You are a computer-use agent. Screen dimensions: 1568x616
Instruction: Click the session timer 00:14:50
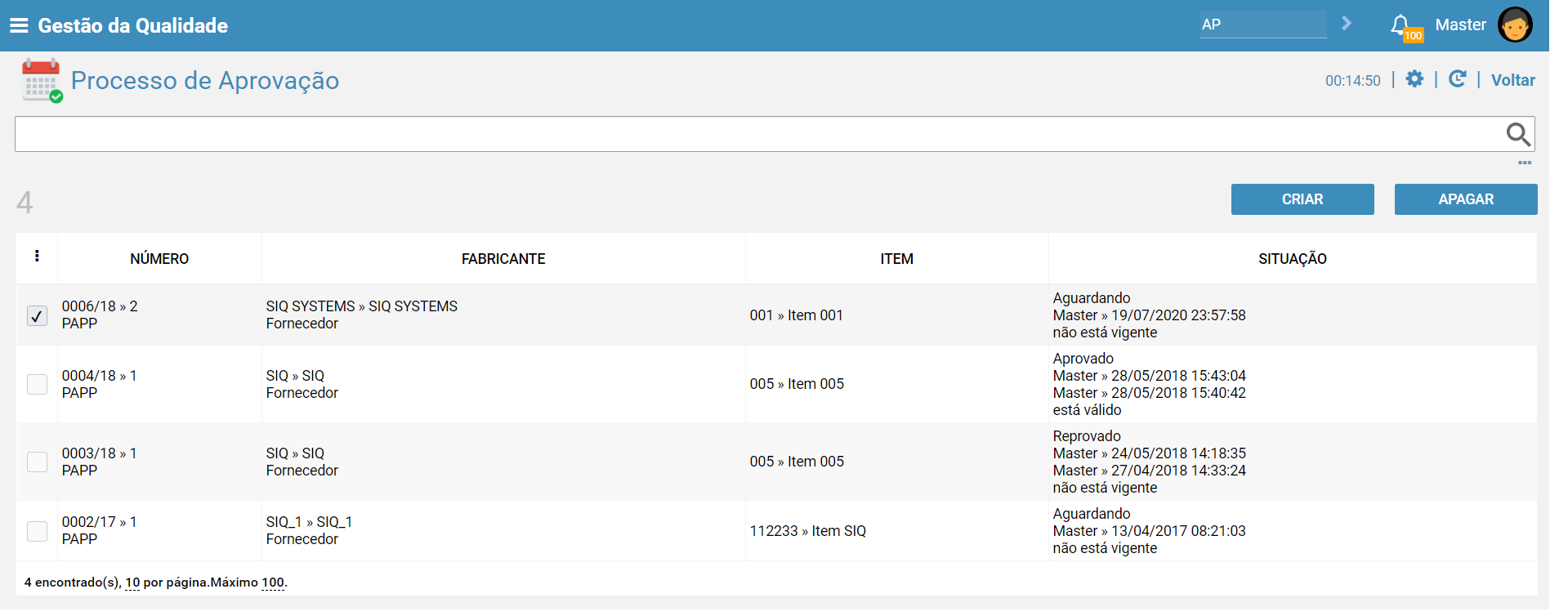pos(1353,81)
